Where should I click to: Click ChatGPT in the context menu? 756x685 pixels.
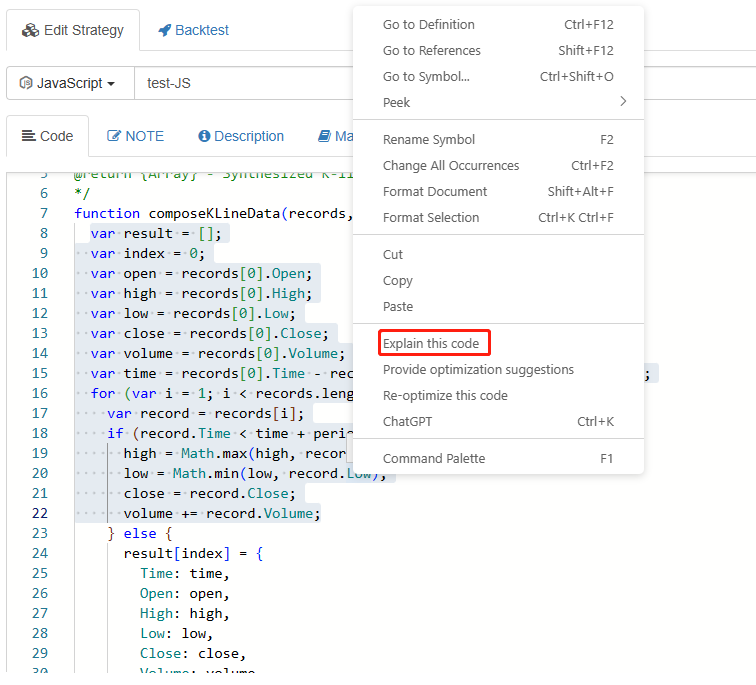pyautogui.click(x=407, y=422)
